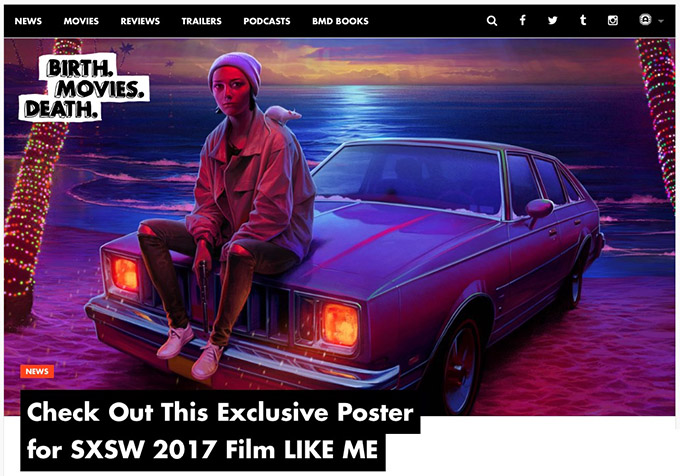Visit the Facebook page icon
The image size is (680, 476).
click(x=523, y=20)
